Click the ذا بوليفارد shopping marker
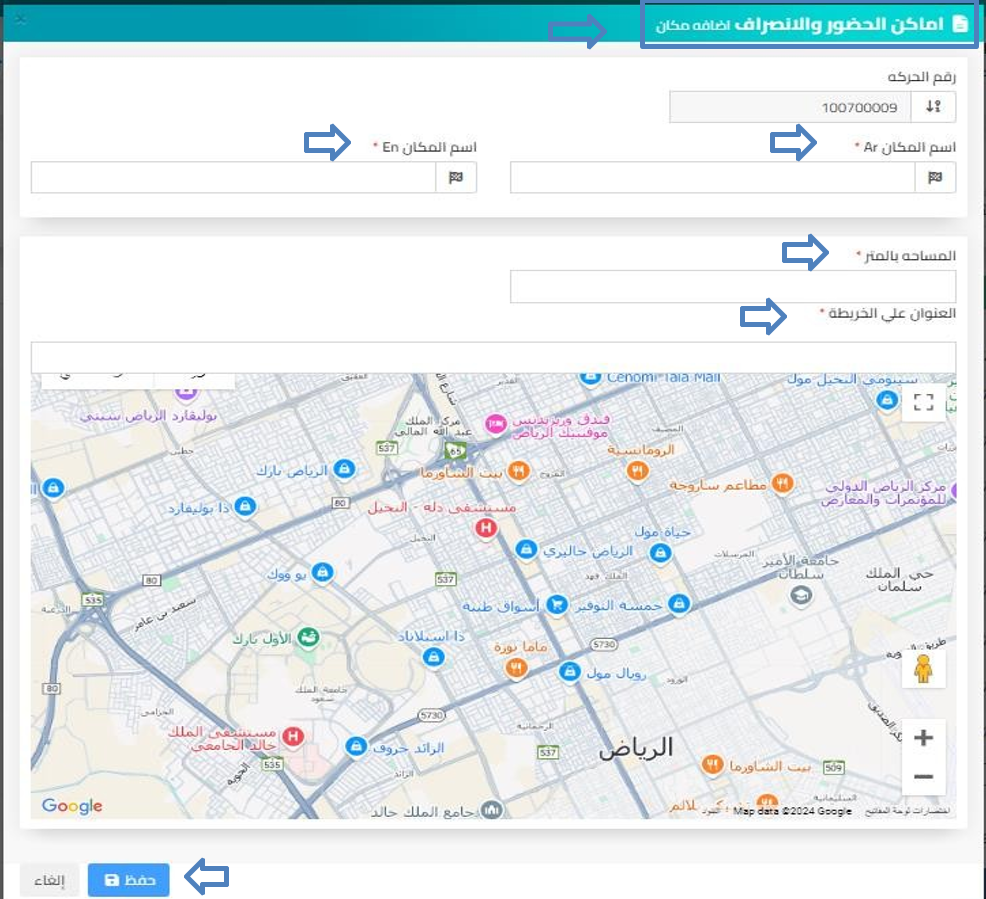The width and height of the screenshot is (986, 899). pyautogui.click(x=245, y=507)
